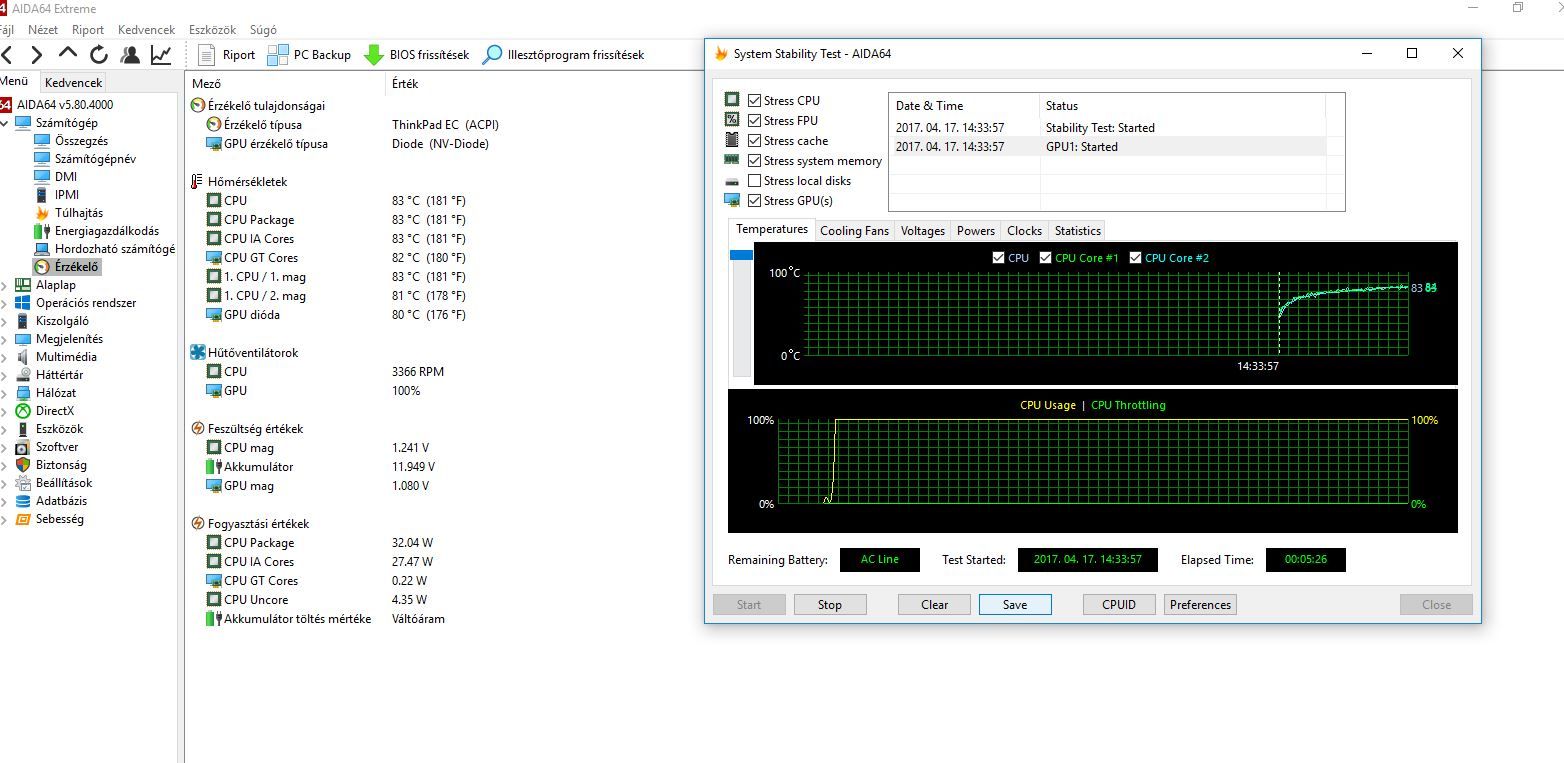Select Hordozható számítógép tree item

click(114, 249)
